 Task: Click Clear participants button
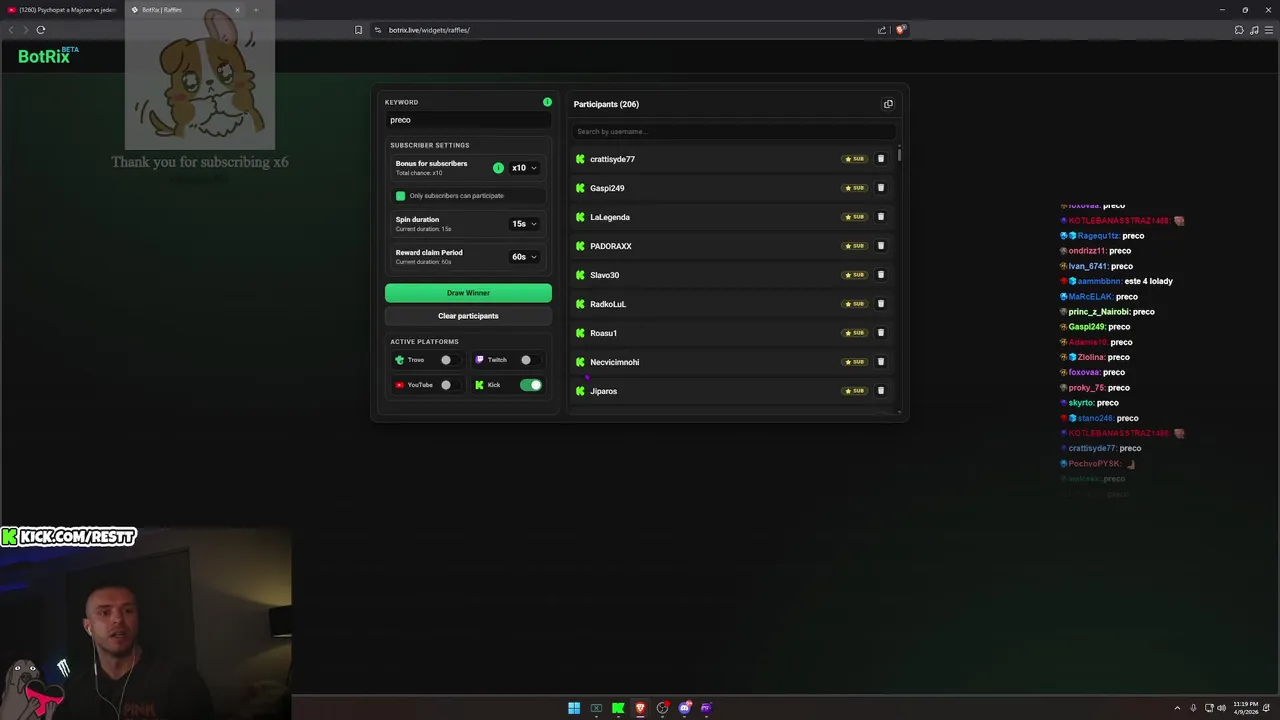(x=468, y=316)
